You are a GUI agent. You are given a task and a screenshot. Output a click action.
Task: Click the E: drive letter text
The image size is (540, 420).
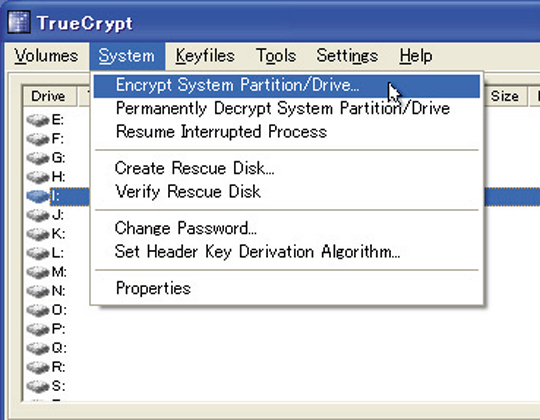(58, 120)
